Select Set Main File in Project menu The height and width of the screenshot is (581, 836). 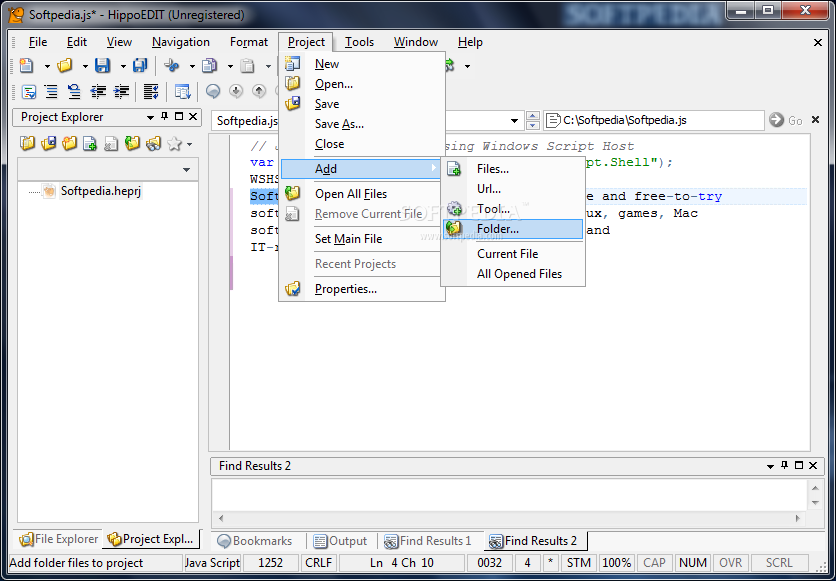pyautogui.click(x=361, y=239)
